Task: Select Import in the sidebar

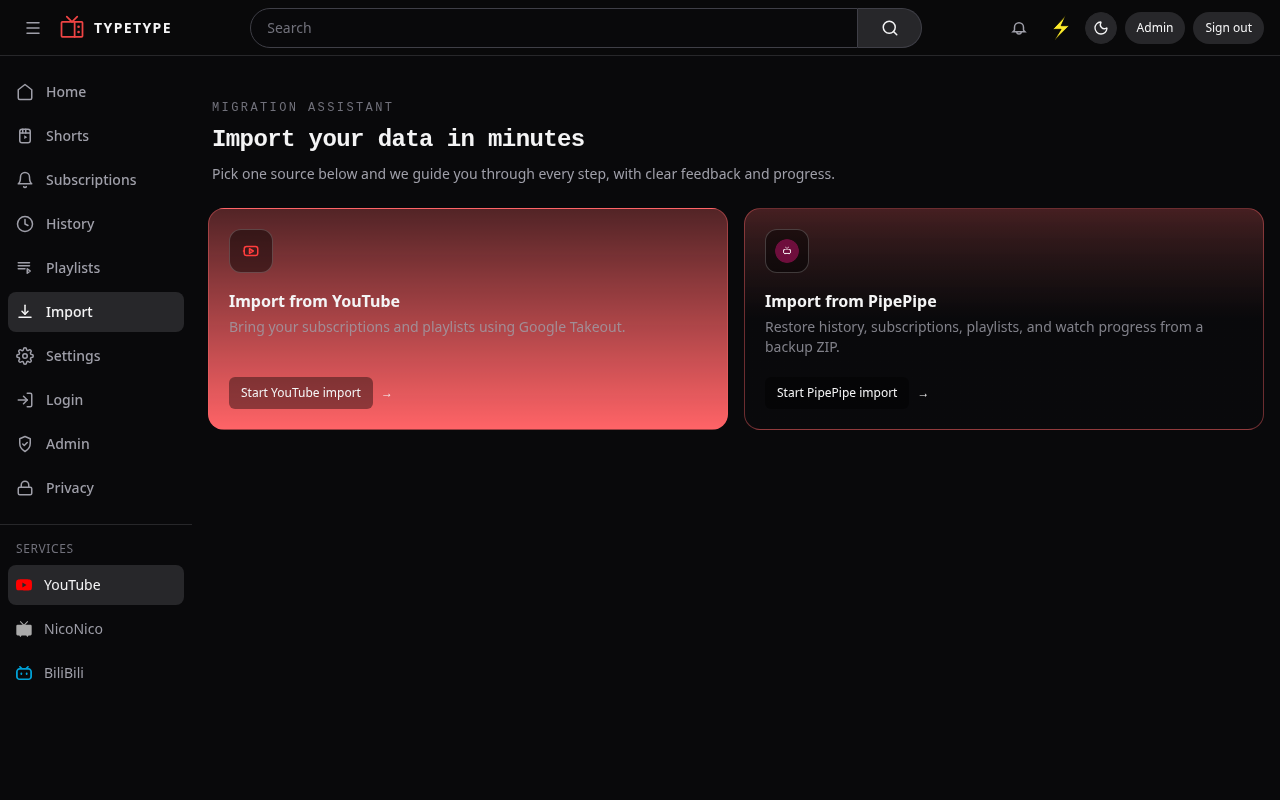Action: [96, 312]
